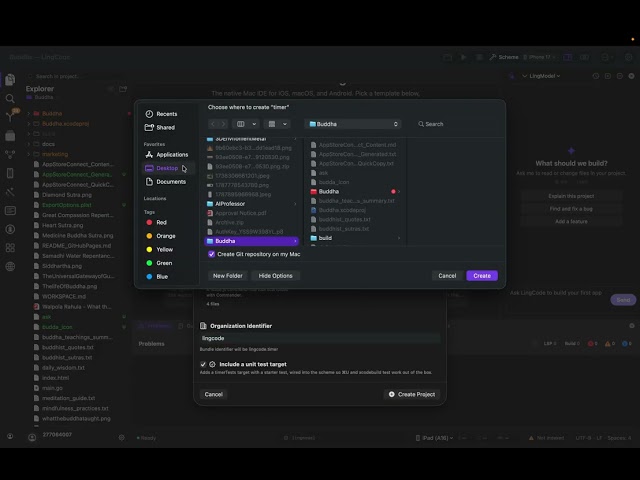Toggle 'Create Git repository on my Mac' checkbox
This screenshot has width=640, height=480.
pyautogui.click(x=211, y=254)
